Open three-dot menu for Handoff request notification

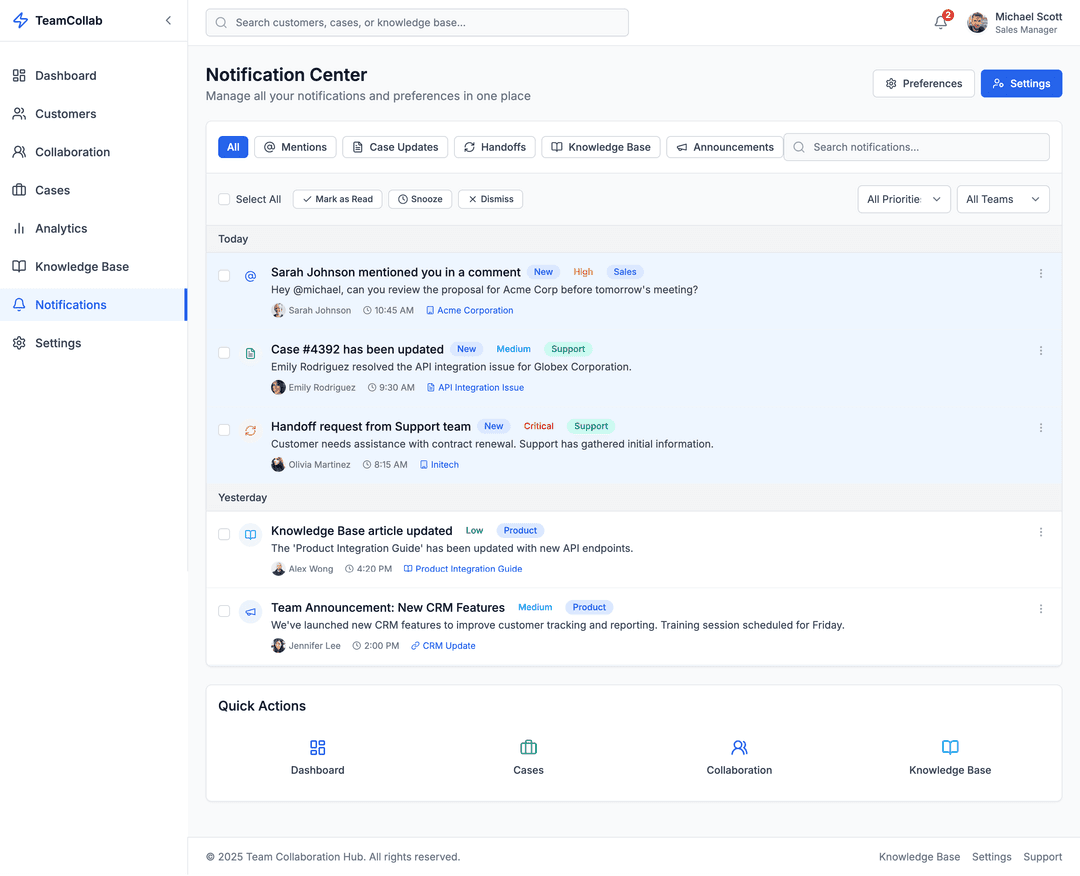click(1041, 428)
